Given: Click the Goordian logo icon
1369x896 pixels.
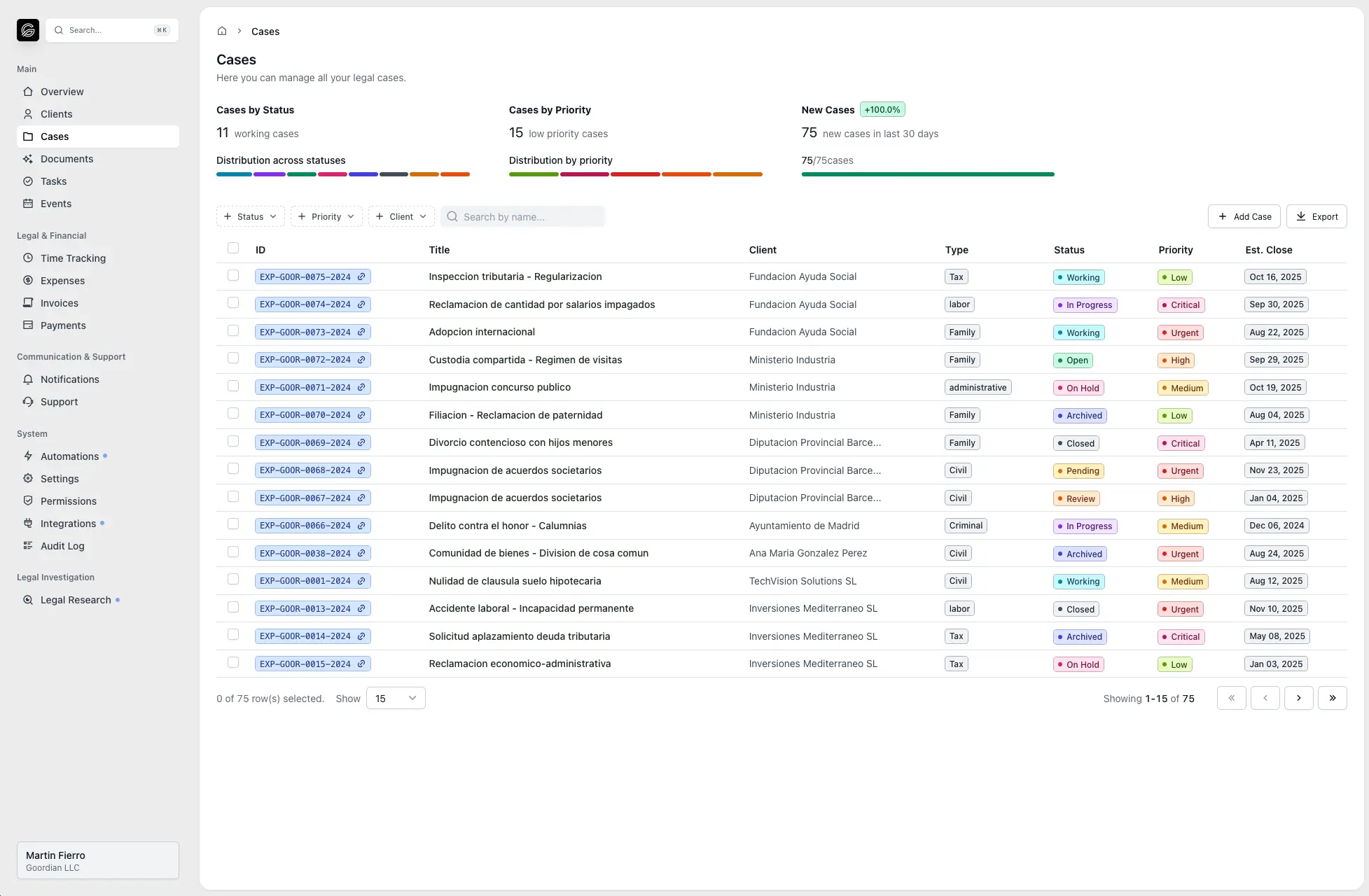Looking at the screenshot, I should tap(28, 30).
